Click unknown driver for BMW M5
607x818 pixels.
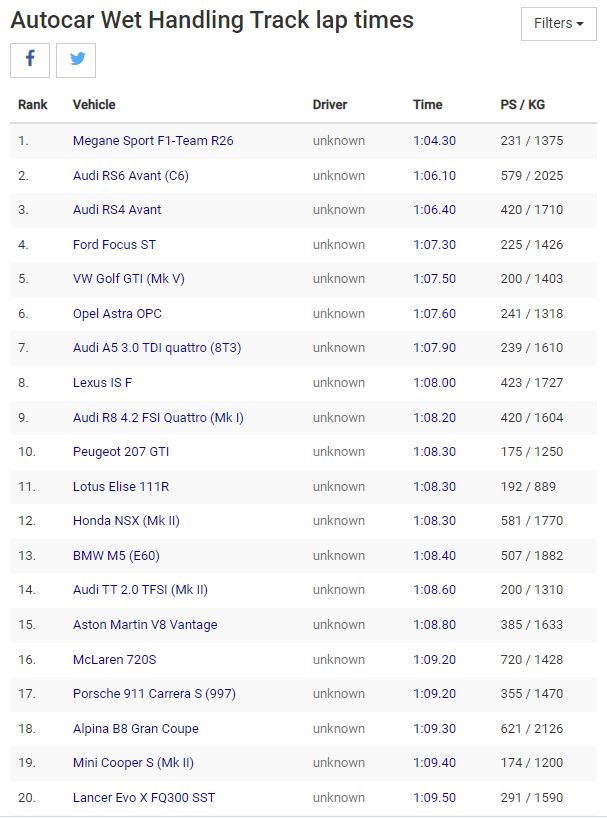tap(339, 556)
